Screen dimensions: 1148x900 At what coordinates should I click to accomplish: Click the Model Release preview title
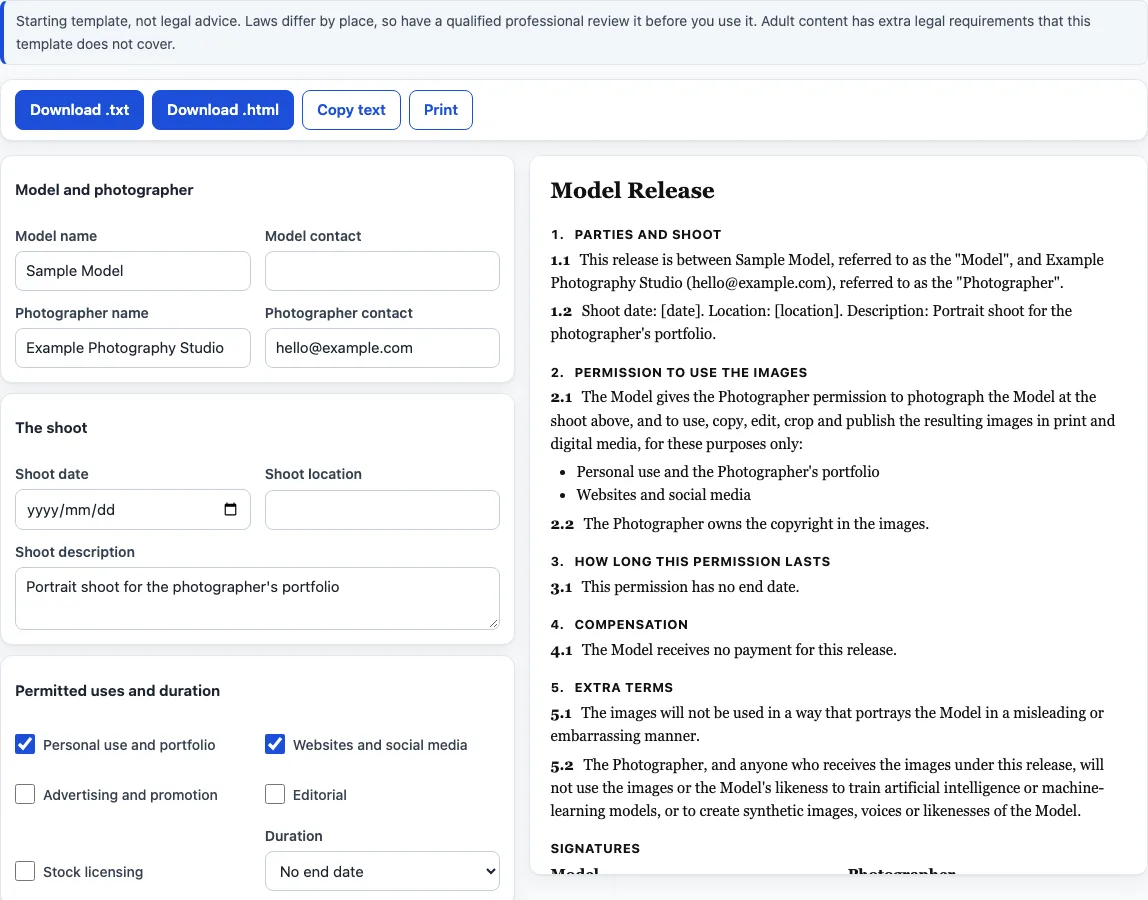[632, 190]
